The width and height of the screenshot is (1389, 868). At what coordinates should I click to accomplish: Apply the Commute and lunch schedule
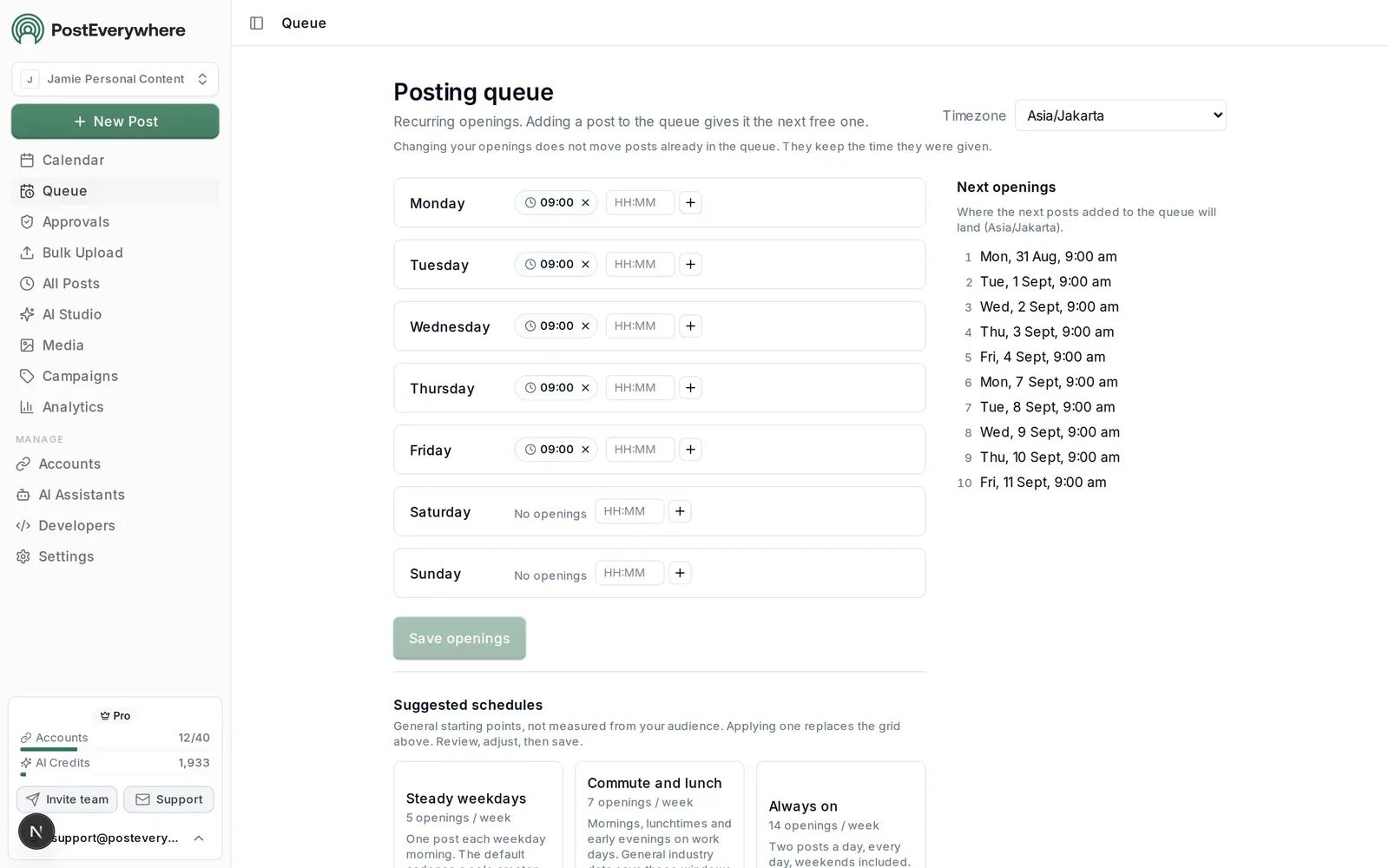[659, 815]
